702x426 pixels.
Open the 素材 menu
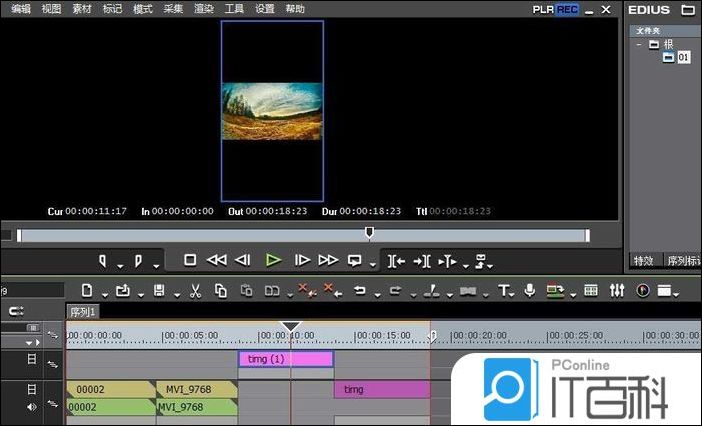pos(81,9)
